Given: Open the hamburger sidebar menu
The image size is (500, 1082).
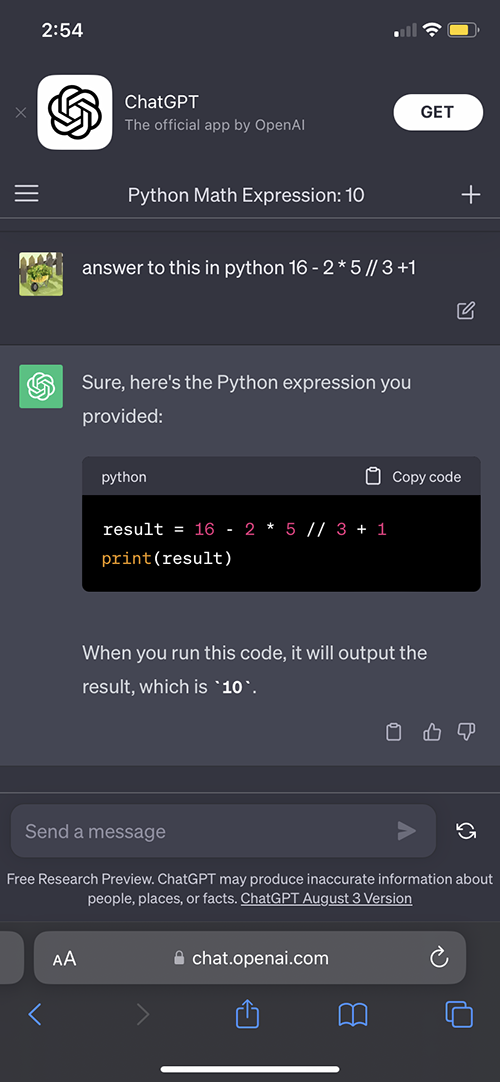Looking at the screenshot, I should 27,194.
